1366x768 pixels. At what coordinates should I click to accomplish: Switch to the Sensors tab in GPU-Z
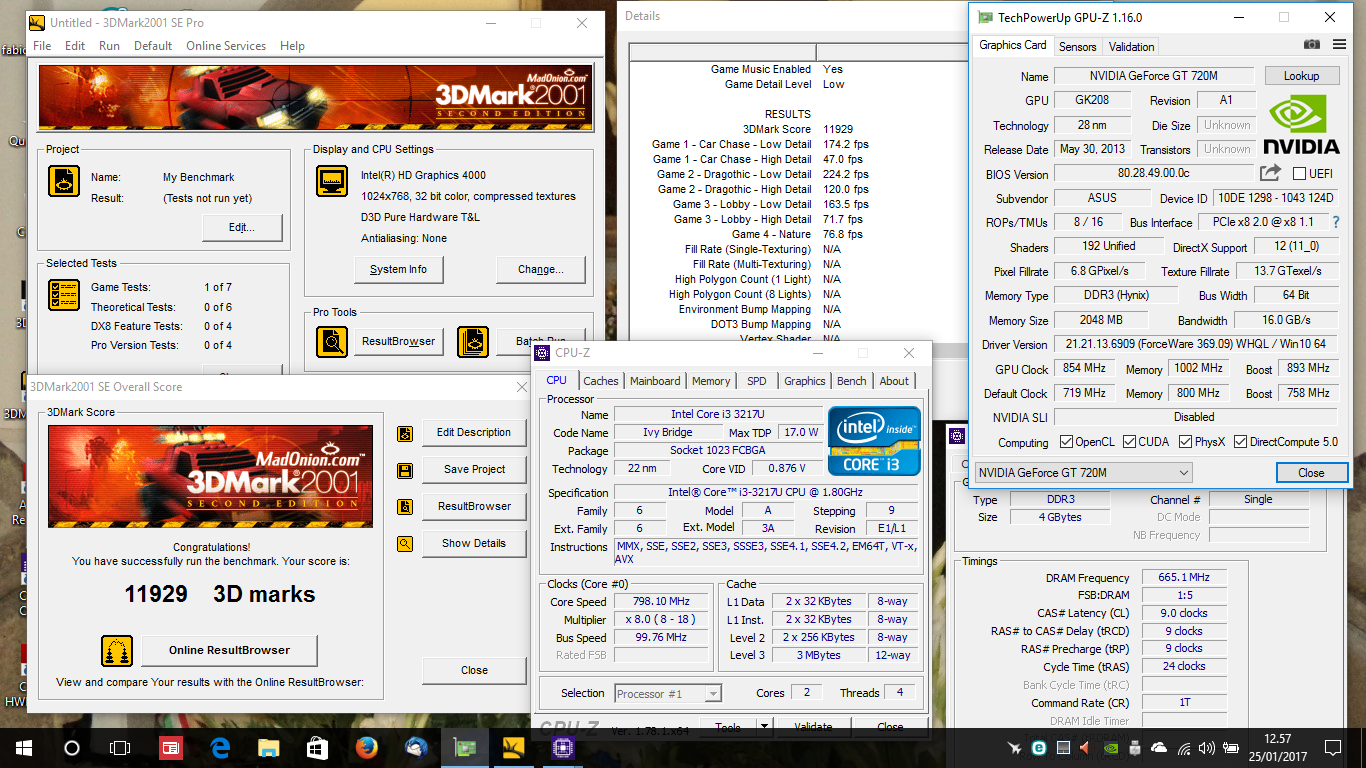click(1078, 46)
